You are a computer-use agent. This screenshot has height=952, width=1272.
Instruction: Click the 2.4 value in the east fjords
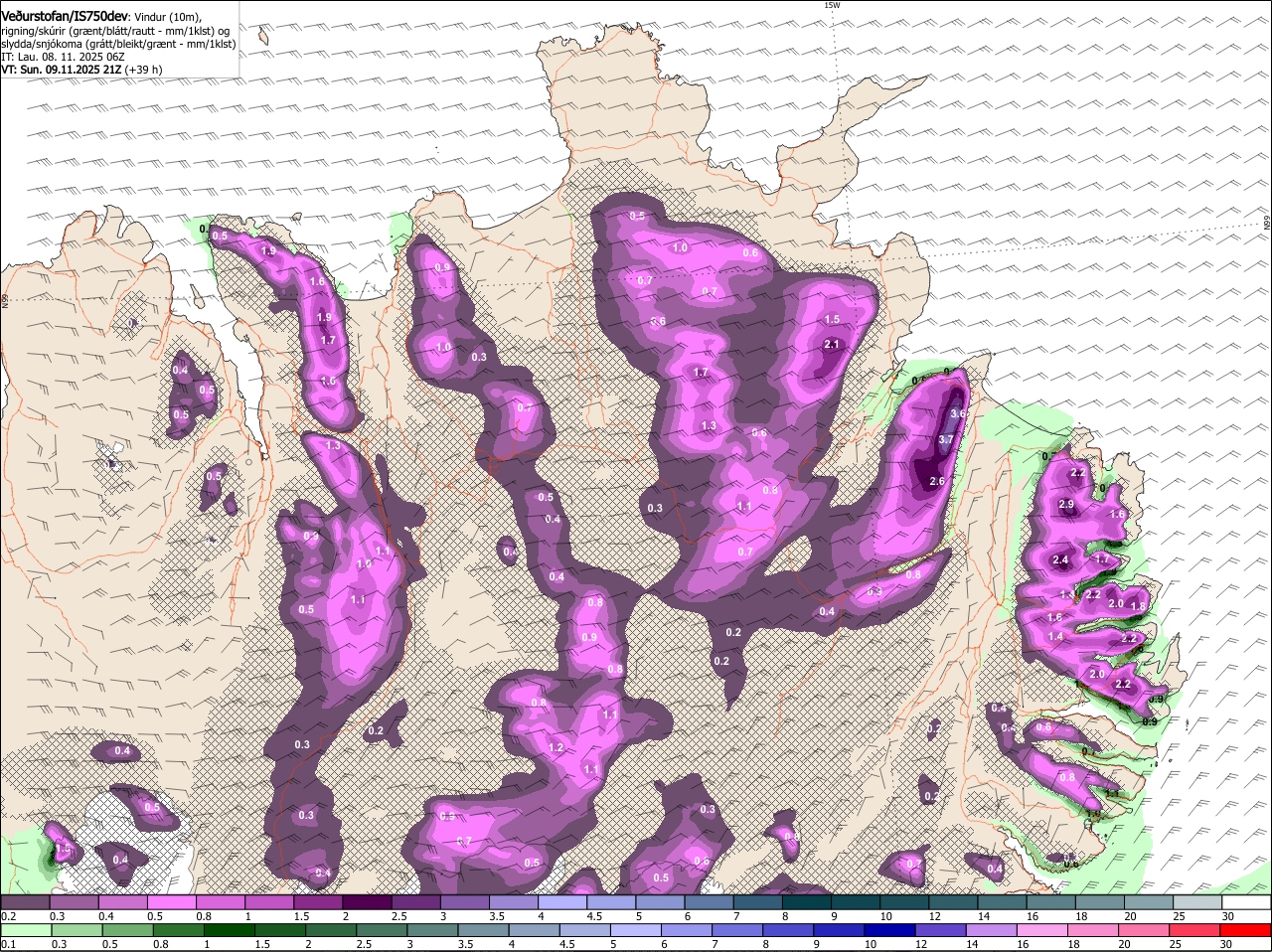click(1060, 560)
